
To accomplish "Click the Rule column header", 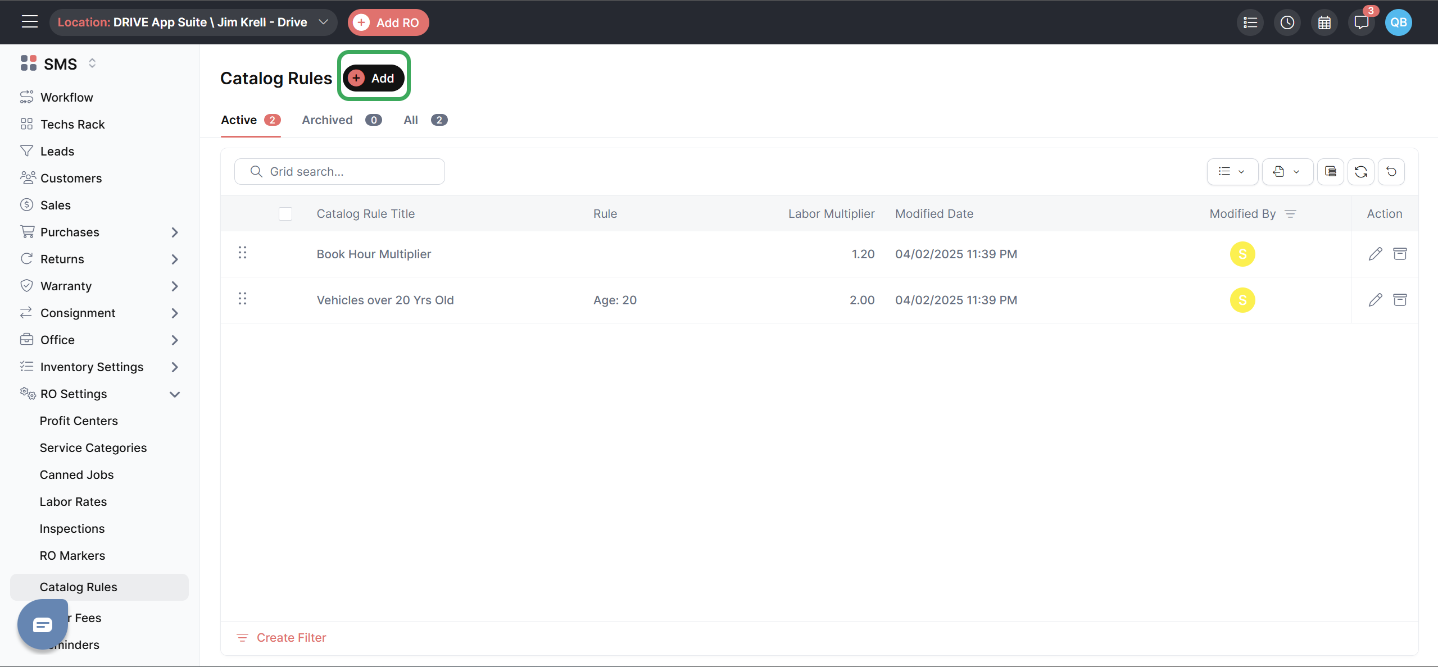I will [x=605, y=214].
